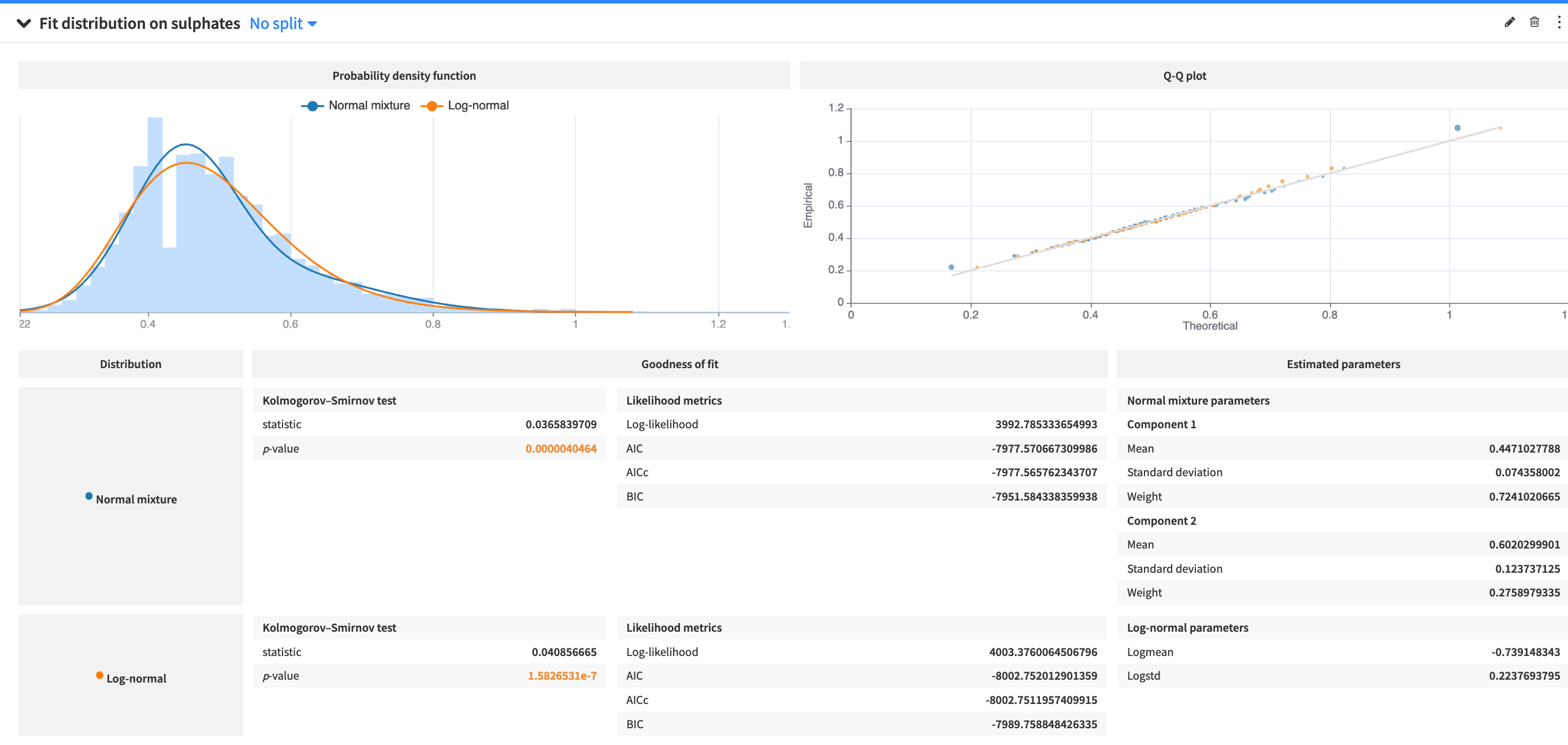Toggle Normal mixture legend entry in PDF chart
This screenshot has width=1568, height=745.
[x=355, y=105]
